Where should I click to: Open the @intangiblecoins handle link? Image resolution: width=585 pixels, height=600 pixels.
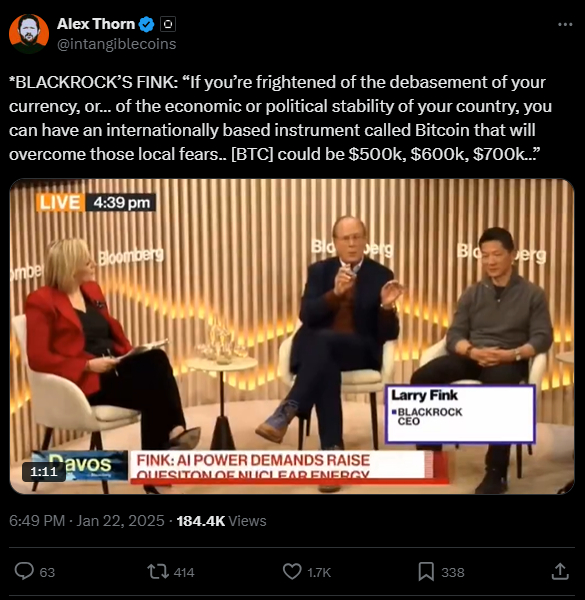pyautogui.click(x=117, y=44)
